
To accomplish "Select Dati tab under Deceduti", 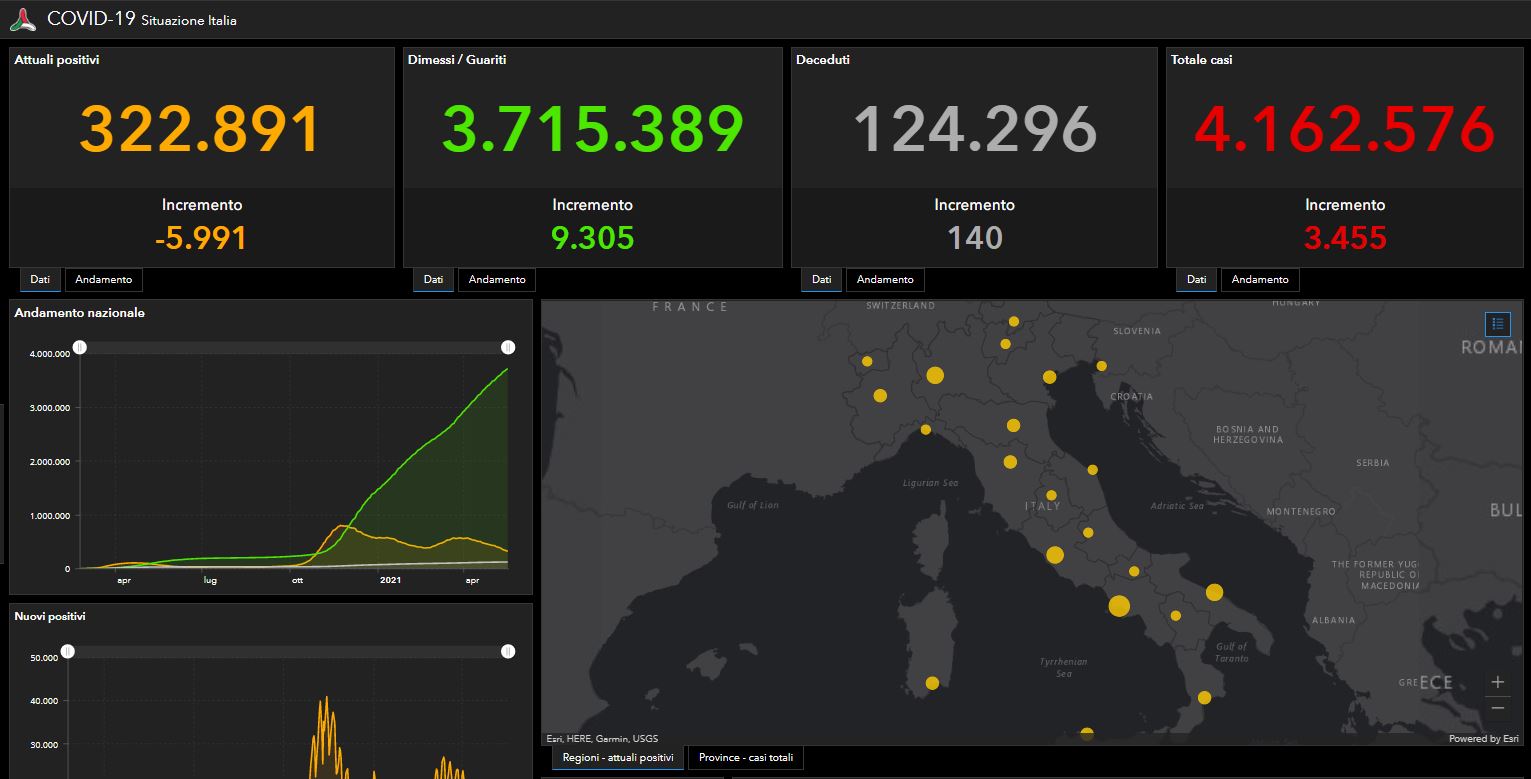I will pyautogui.click(x=821, y=280).
